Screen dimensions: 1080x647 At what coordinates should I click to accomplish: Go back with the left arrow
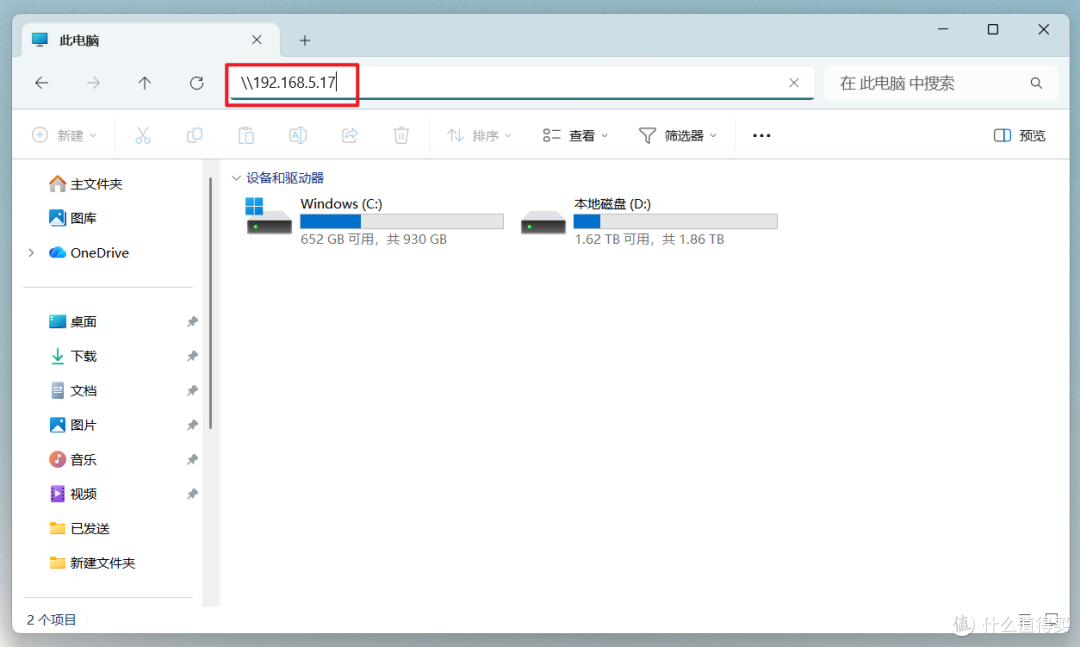pyautogui.click(x=42, y=83)
